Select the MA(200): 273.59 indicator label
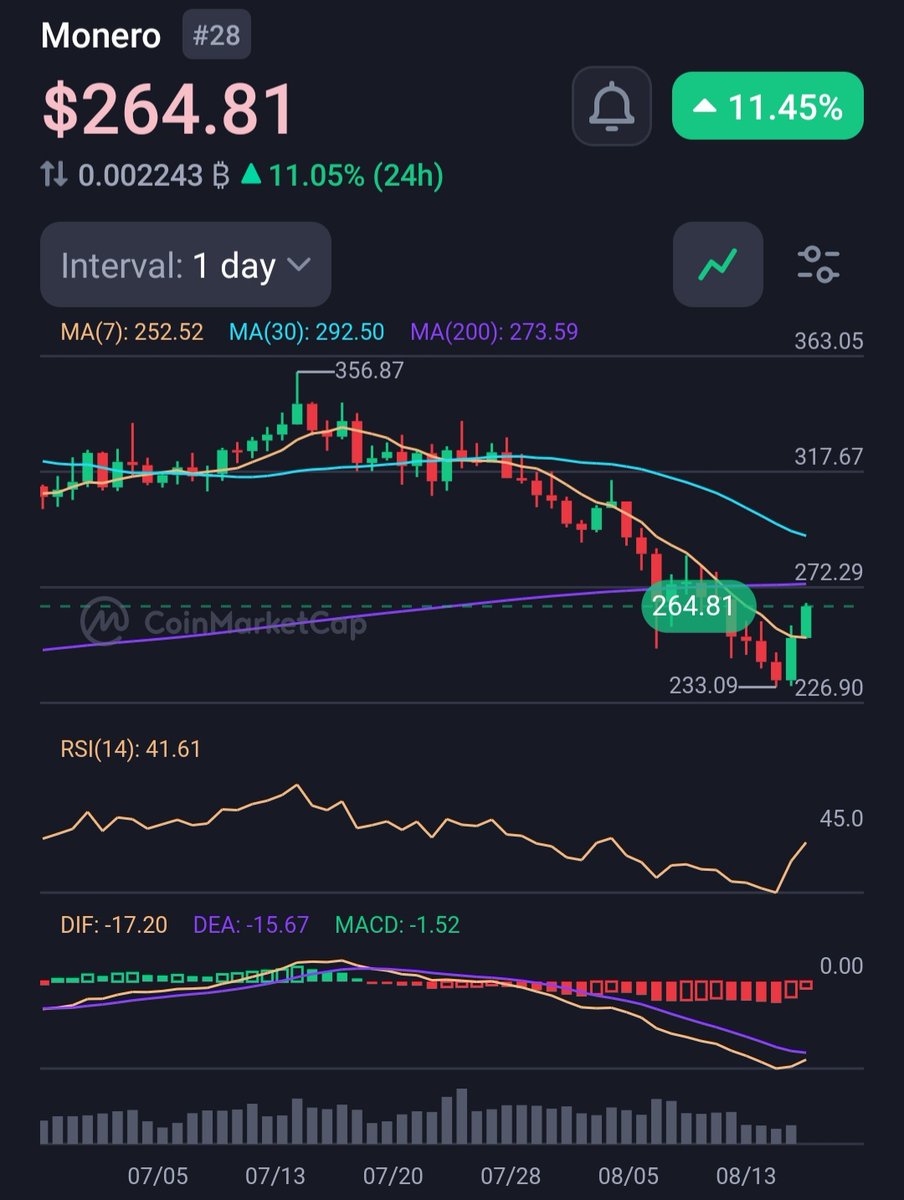This screenshot has width=904, height=1200. 494,332
